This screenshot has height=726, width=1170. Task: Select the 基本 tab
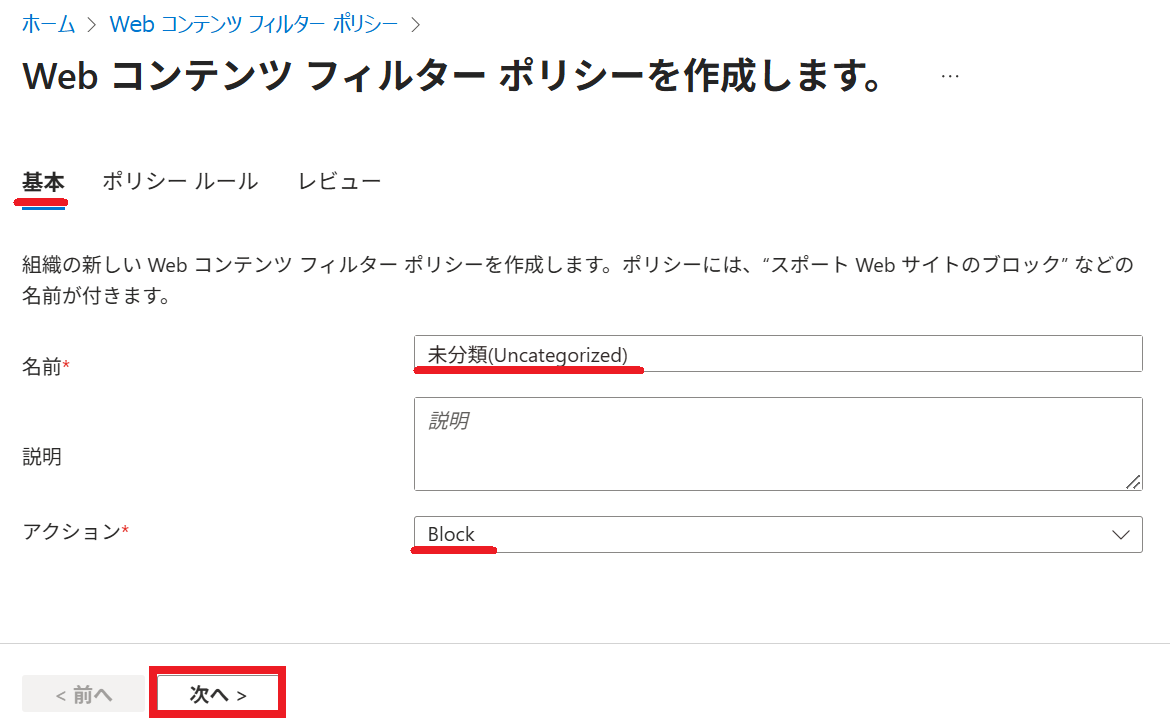pos(43,182)
